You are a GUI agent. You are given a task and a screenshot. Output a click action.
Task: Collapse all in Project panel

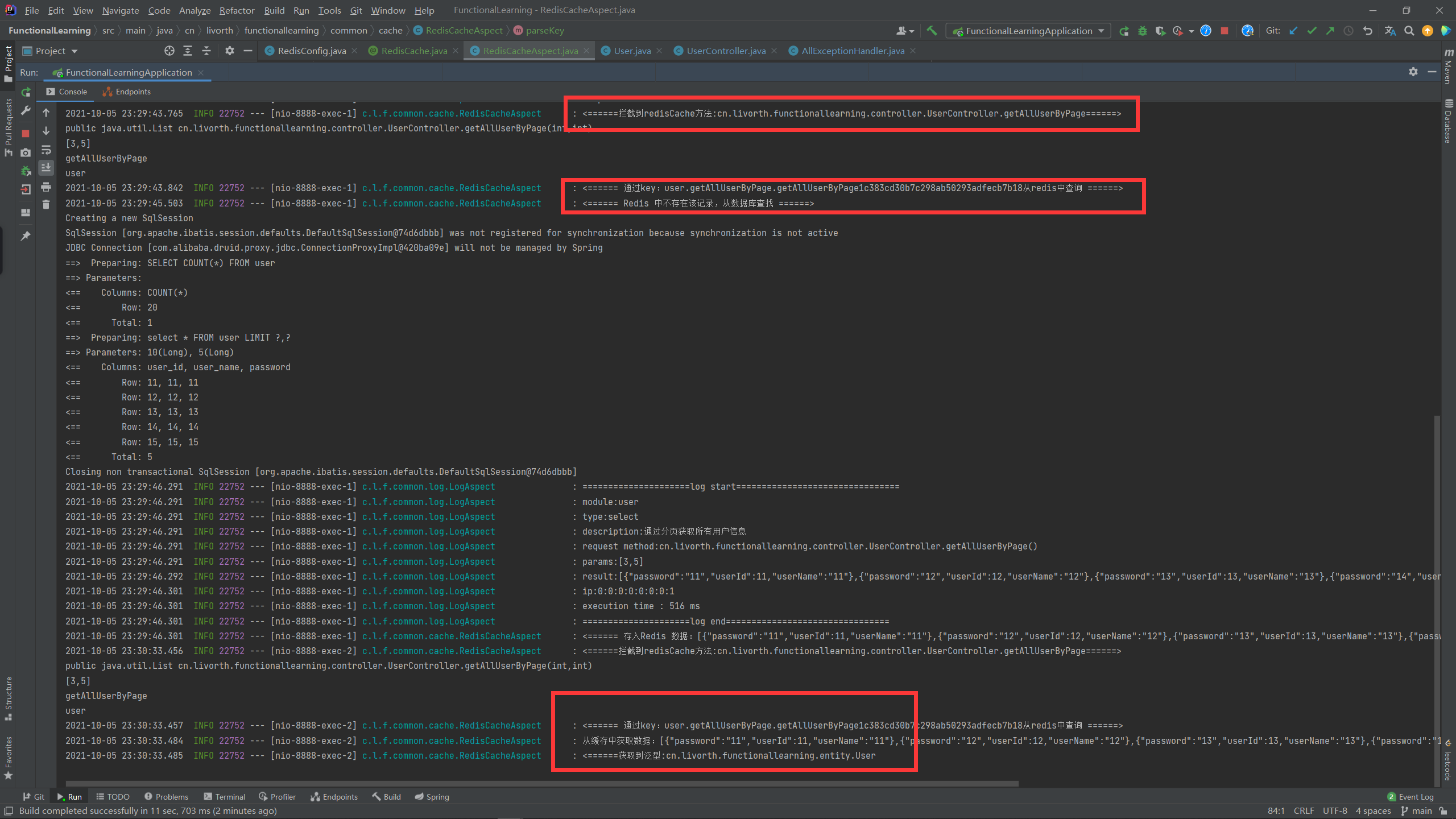coord(206,51)
